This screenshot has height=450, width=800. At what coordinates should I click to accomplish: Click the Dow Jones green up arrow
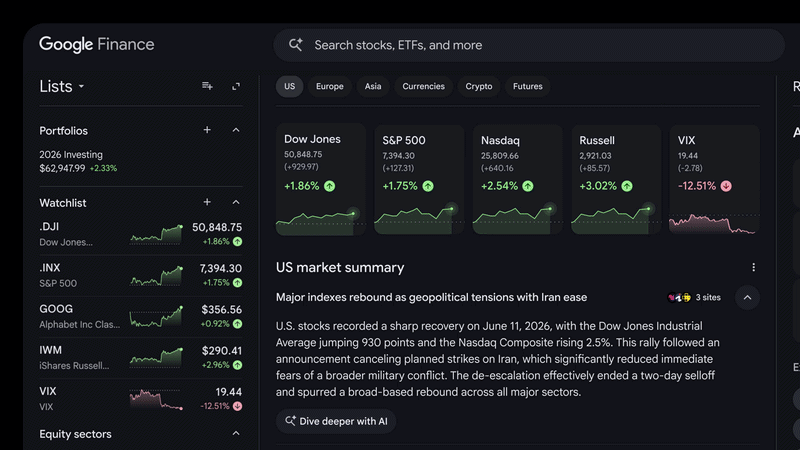(x=330, y=186)
